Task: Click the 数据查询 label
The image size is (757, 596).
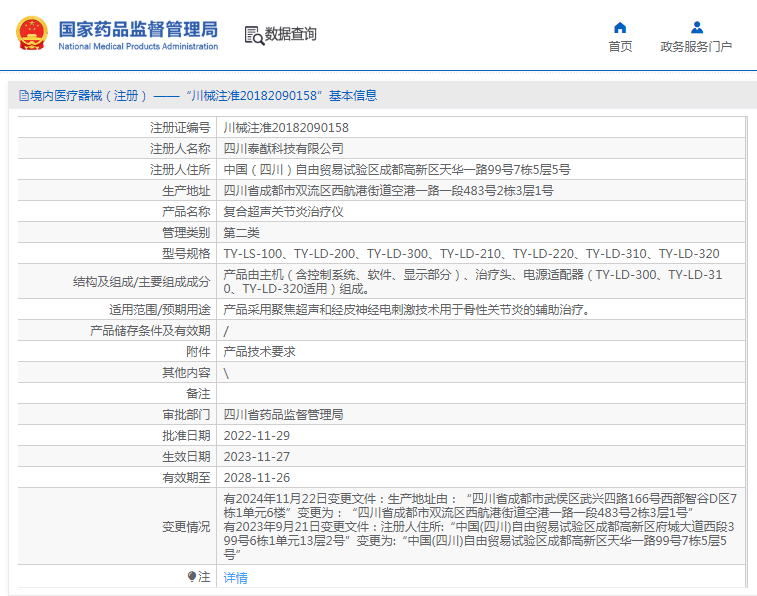Action: 291,34
